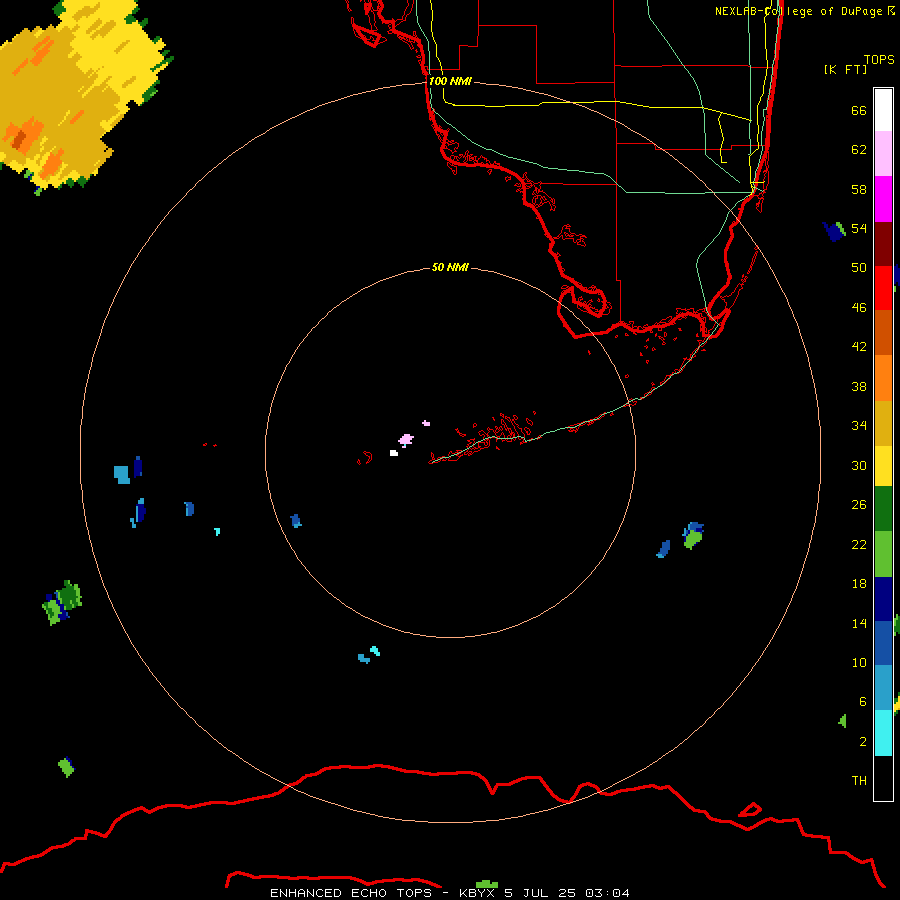Click the light pink legend swatch
The width and height of the screenshot is (900, 900).
click(x=883, y=153)
